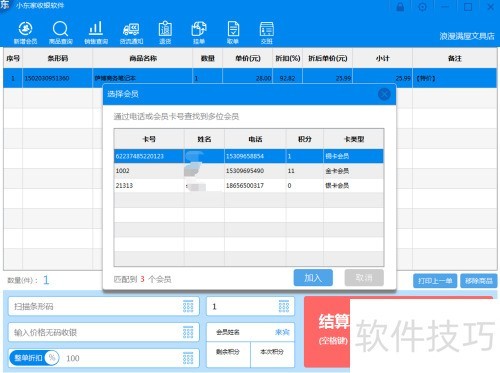Click the 小计 column header

point(382,58)
